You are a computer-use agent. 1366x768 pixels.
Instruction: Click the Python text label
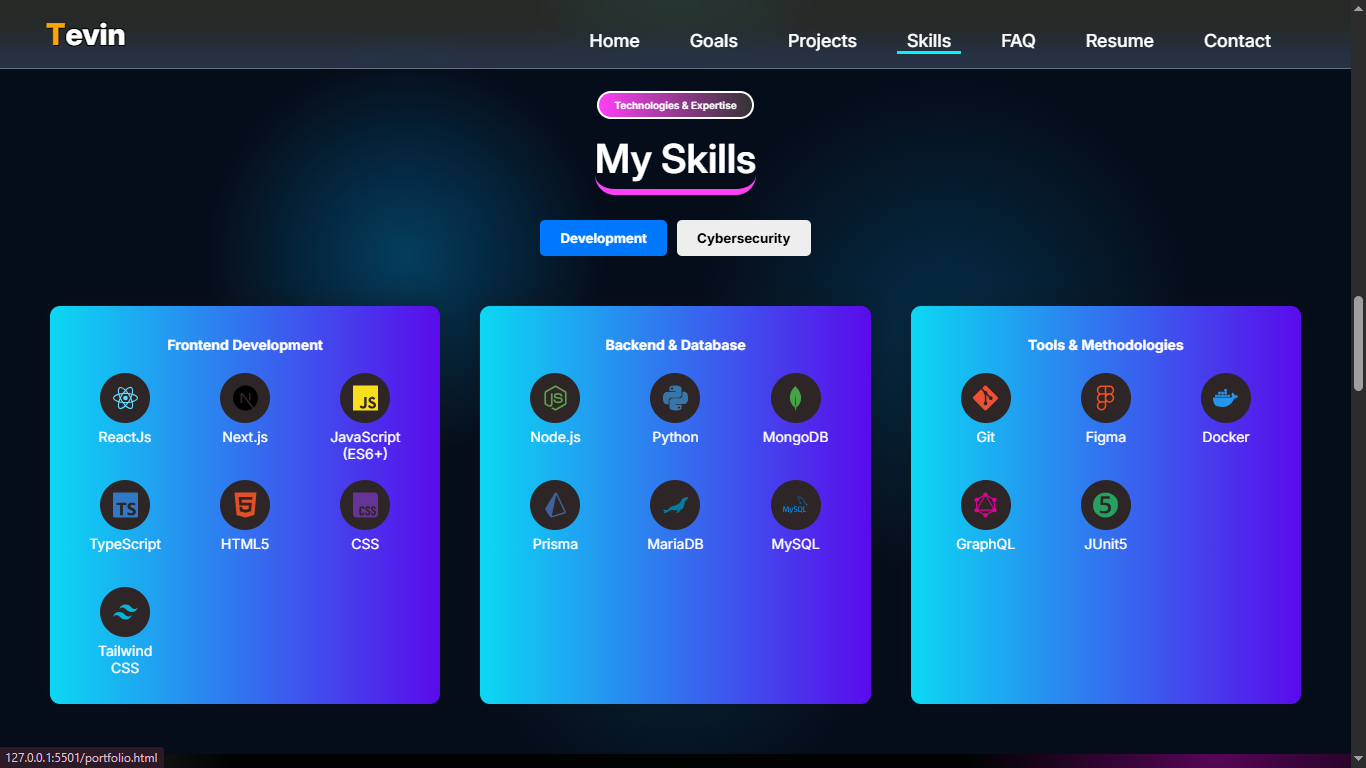pyautogui.click(x=675, y=437)
